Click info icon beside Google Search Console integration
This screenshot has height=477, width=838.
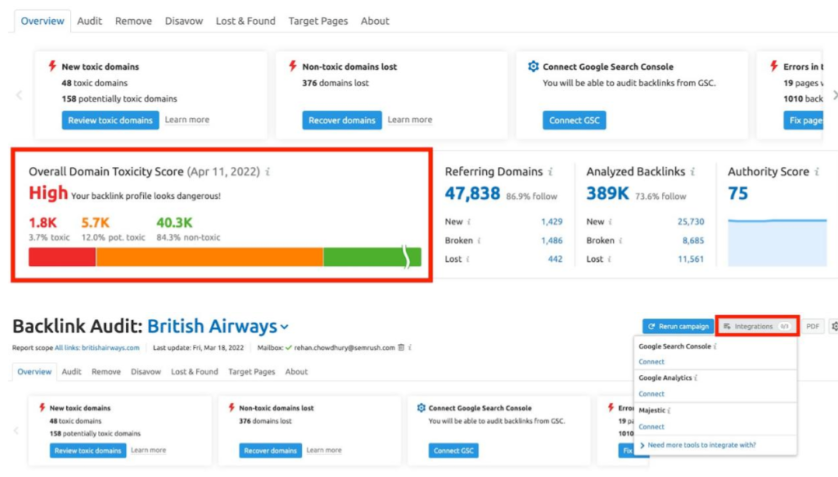(715, 346)
